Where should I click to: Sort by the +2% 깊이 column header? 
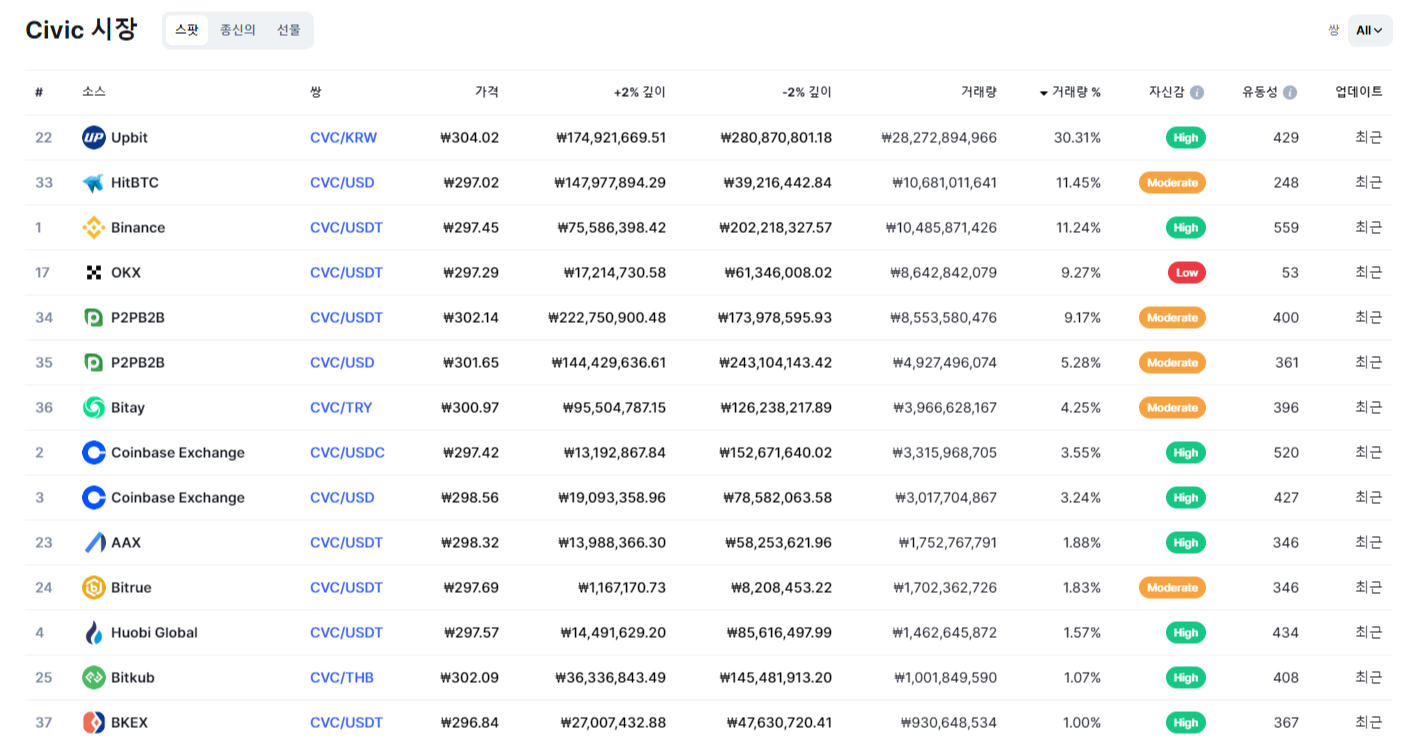pyautogui.click(x=640, y=92)
